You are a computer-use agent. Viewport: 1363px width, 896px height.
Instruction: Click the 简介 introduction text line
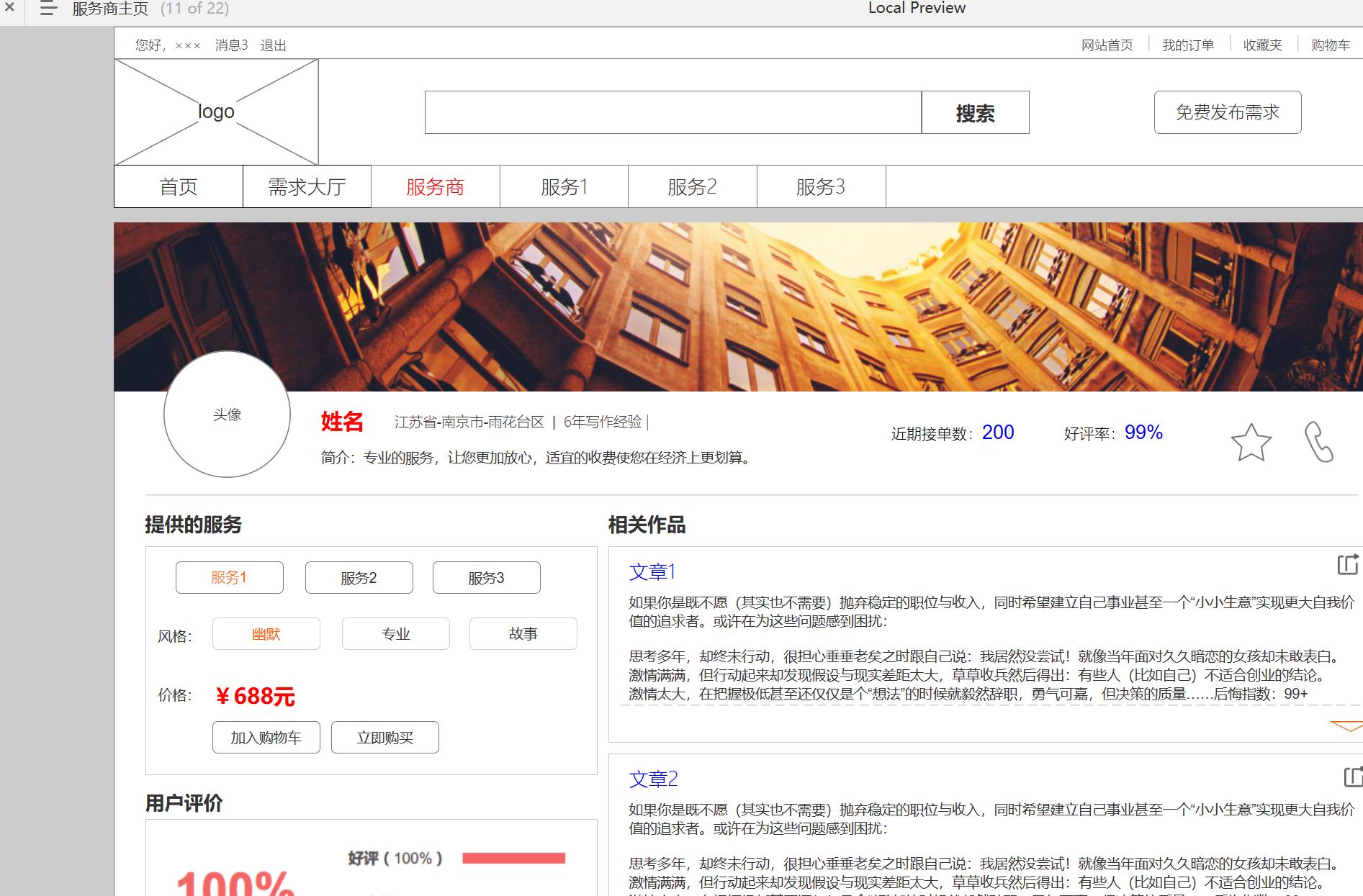538,458
